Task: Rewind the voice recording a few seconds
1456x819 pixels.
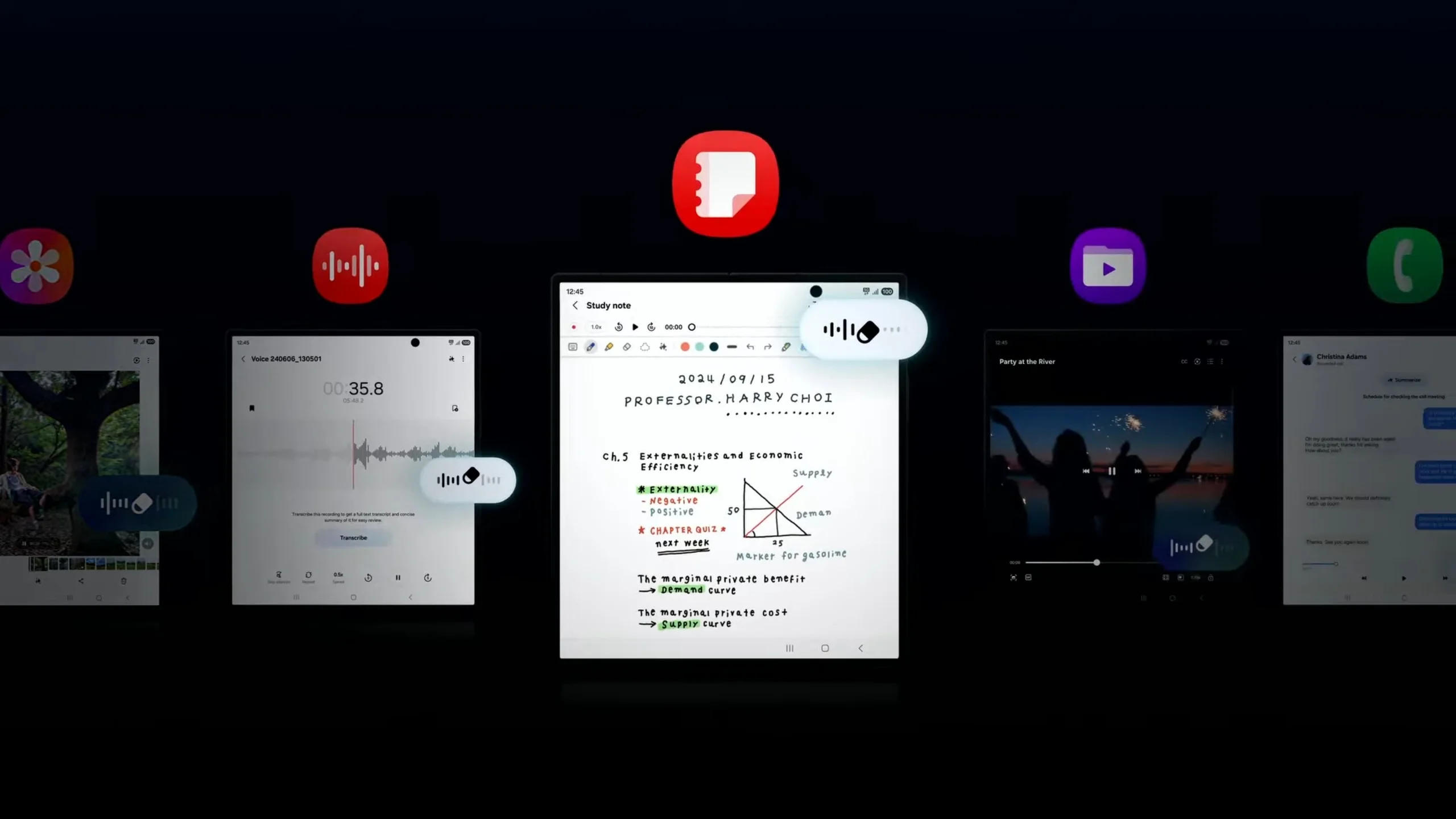Action: pyautogui.click(x=368, y=578)
